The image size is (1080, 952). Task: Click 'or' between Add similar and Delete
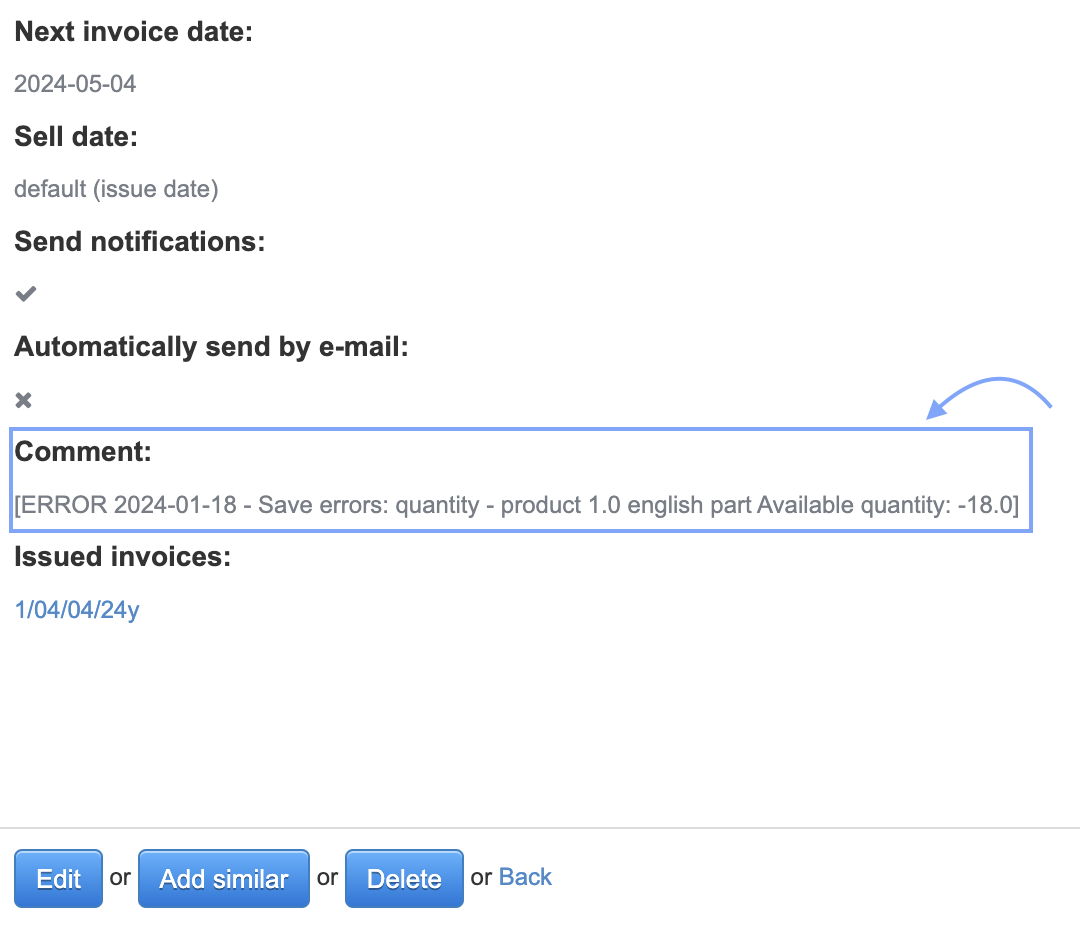[327, 878]
